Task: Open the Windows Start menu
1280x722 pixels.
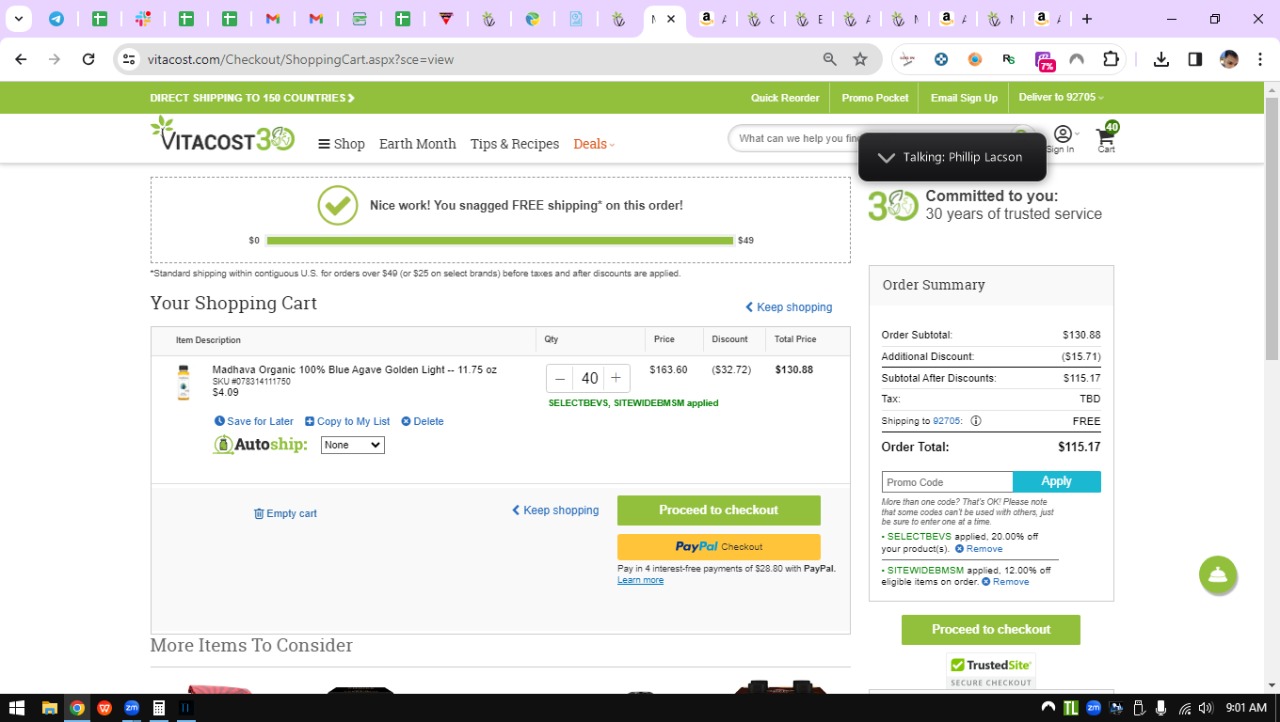Action: click(17, 708)
